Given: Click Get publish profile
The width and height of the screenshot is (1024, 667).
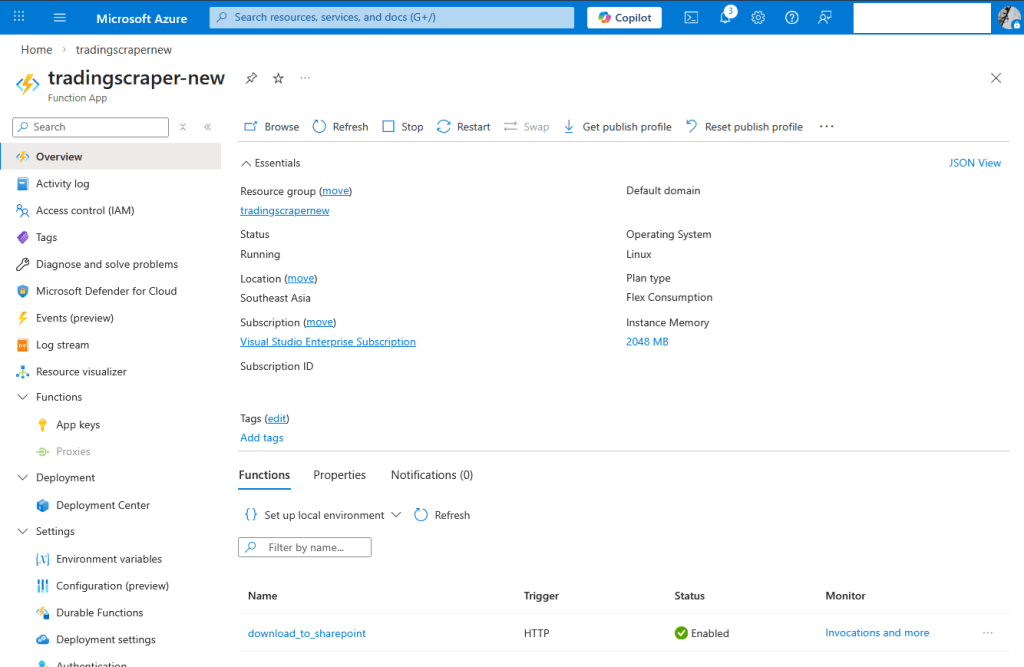Looking at the screenshot, I should point(617,127).
